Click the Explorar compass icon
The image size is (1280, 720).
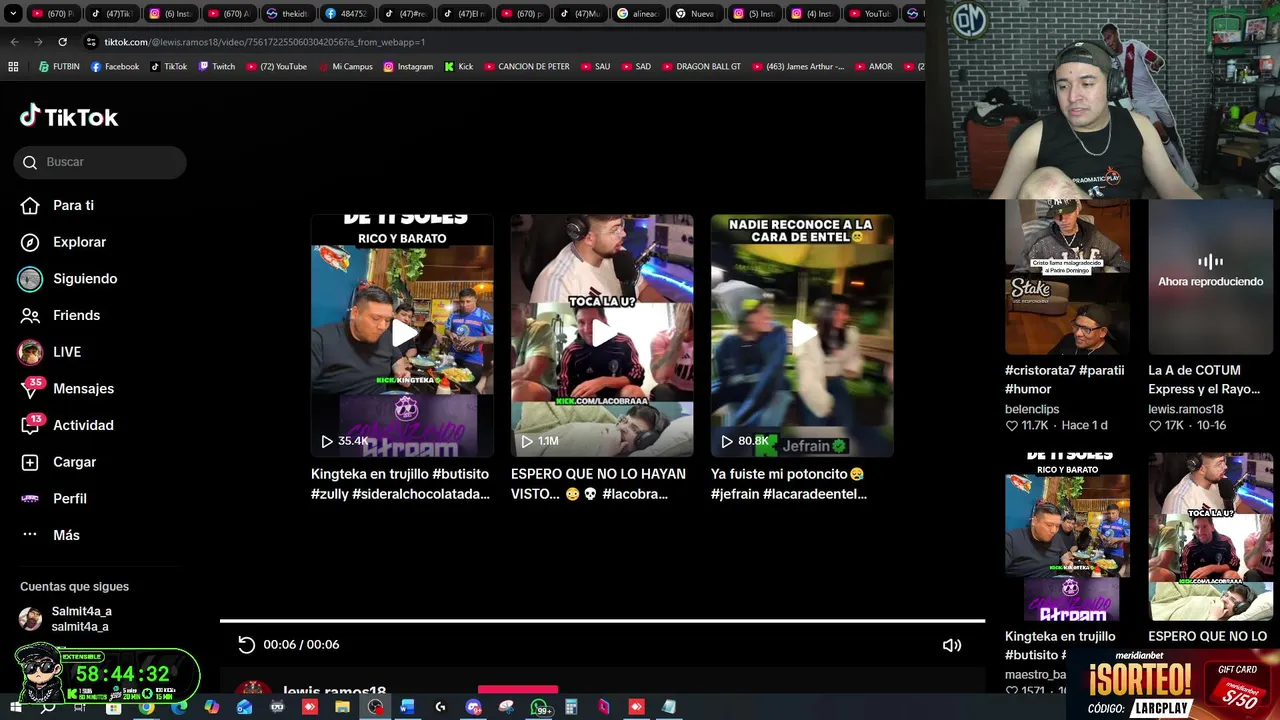(30, 242)
